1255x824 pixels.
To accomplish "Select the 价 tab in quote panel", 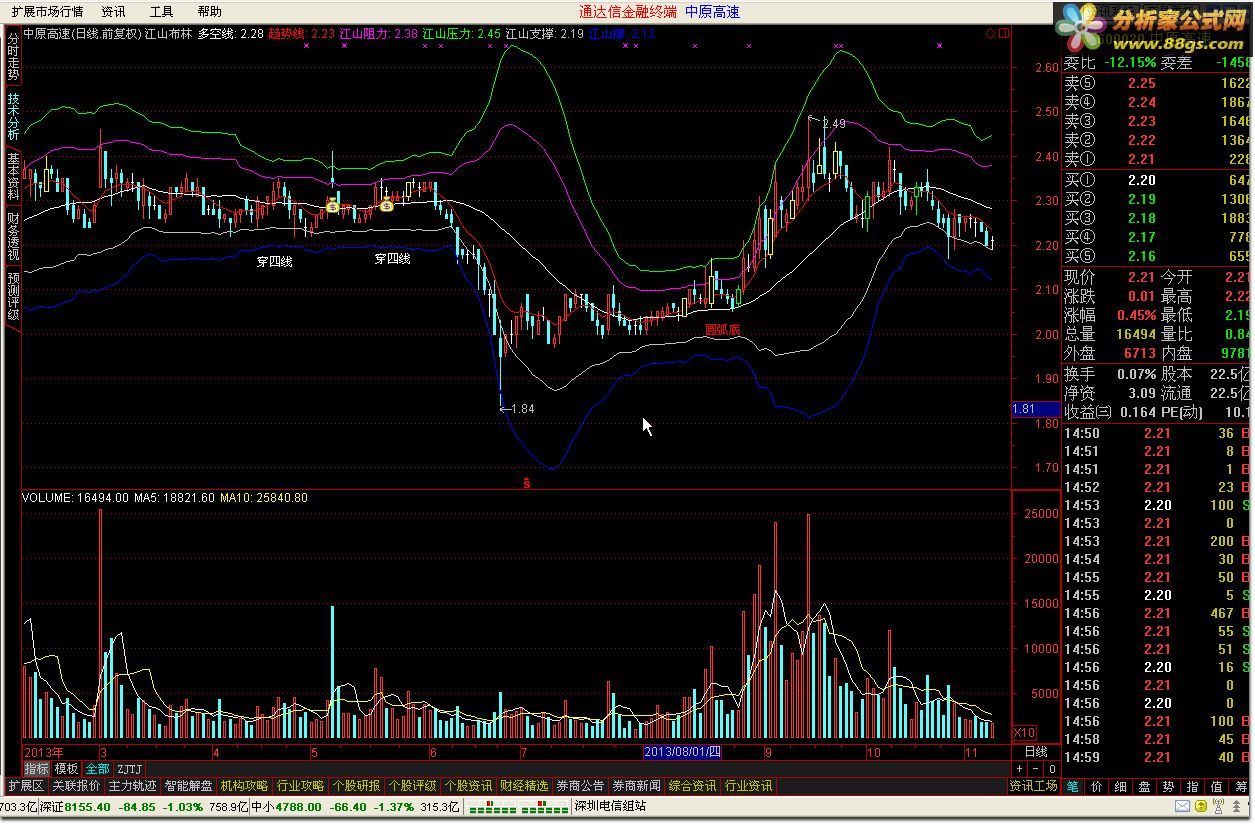I will pyautogui.click(x=1097, y=786).
